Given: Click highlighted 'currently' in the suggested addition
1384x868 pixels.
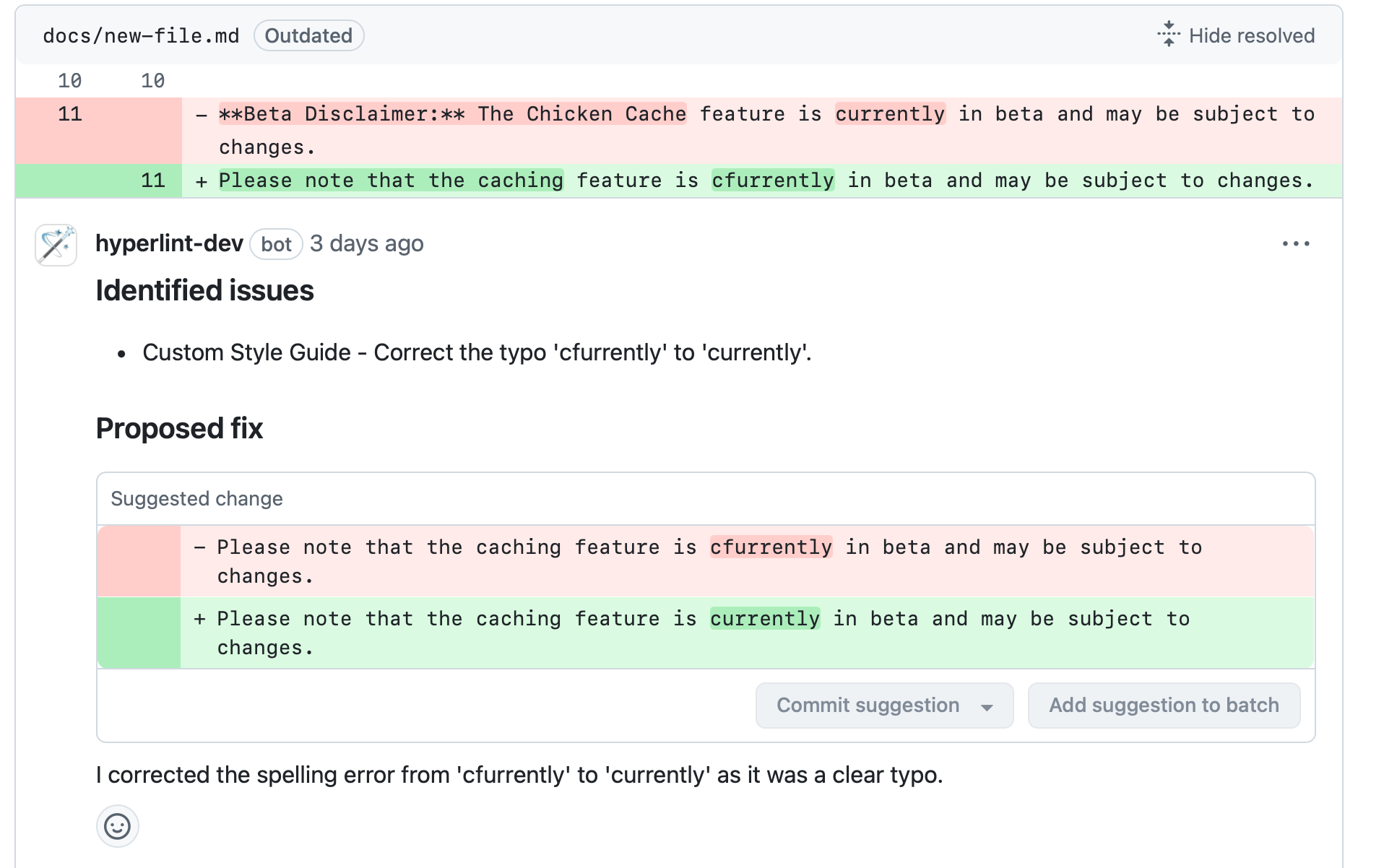Looking at the screenshot, I should tap(764, 619).
